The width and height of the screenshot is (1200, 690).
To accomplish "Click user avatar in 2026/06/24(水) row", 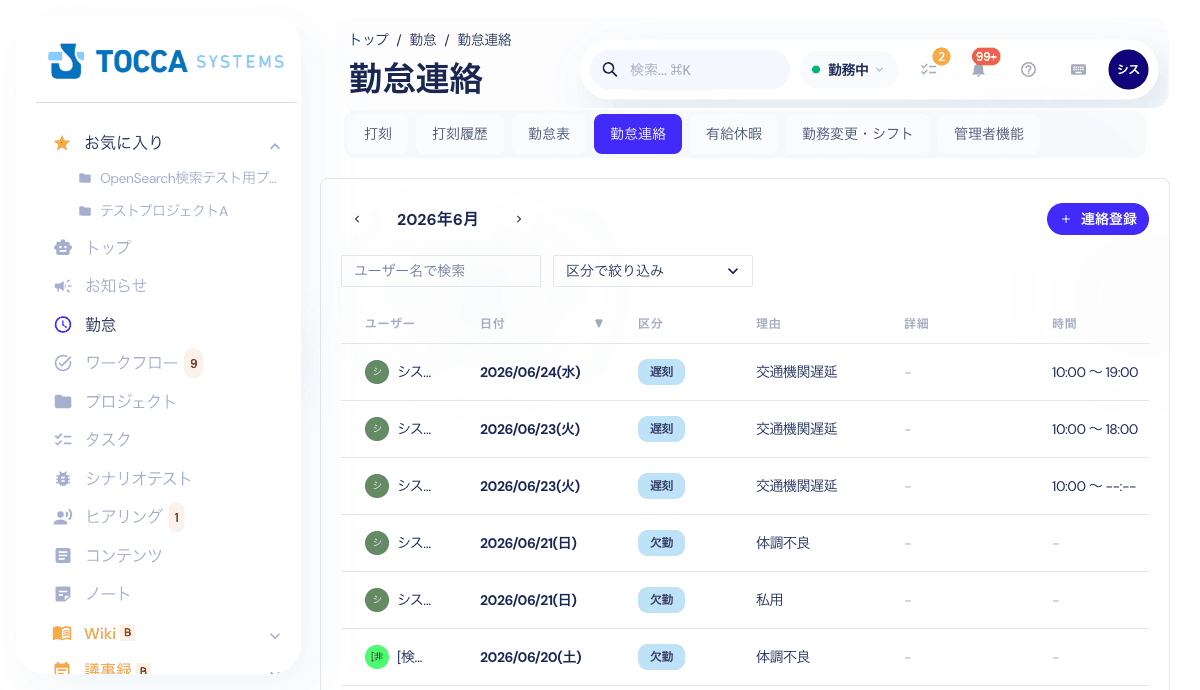I will click(x=376, y=372).
